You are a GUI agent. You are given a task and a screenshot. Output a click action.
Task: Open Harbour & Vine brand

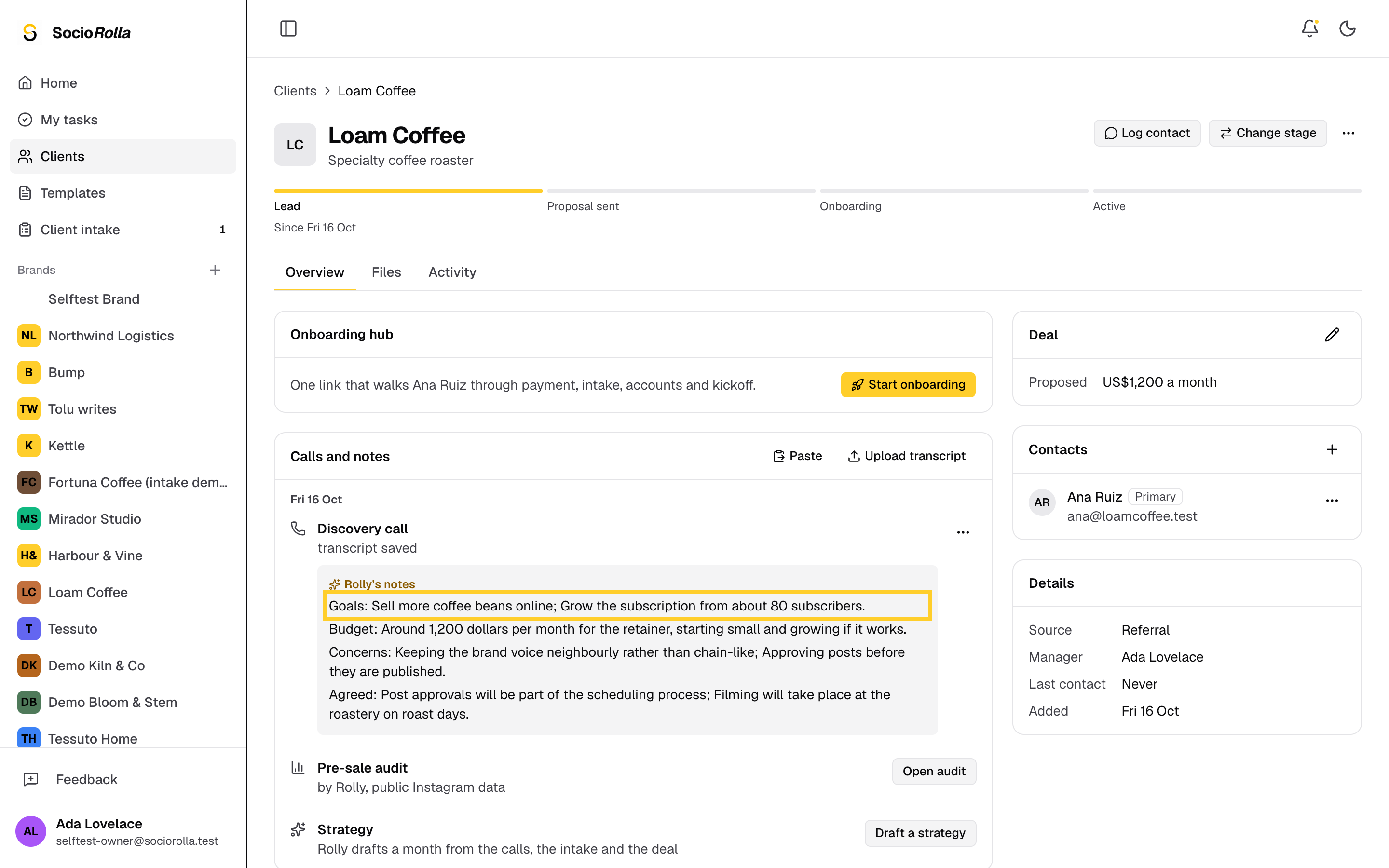tap(123, 556)
